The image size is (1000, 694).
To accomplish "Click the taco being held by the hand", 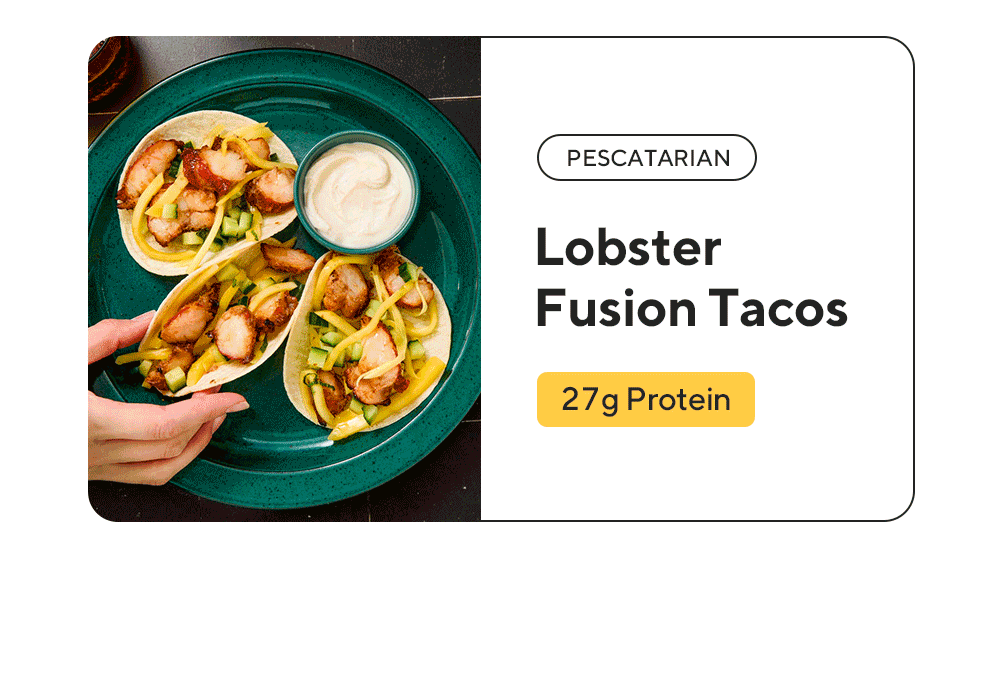I will click(217, 319).
